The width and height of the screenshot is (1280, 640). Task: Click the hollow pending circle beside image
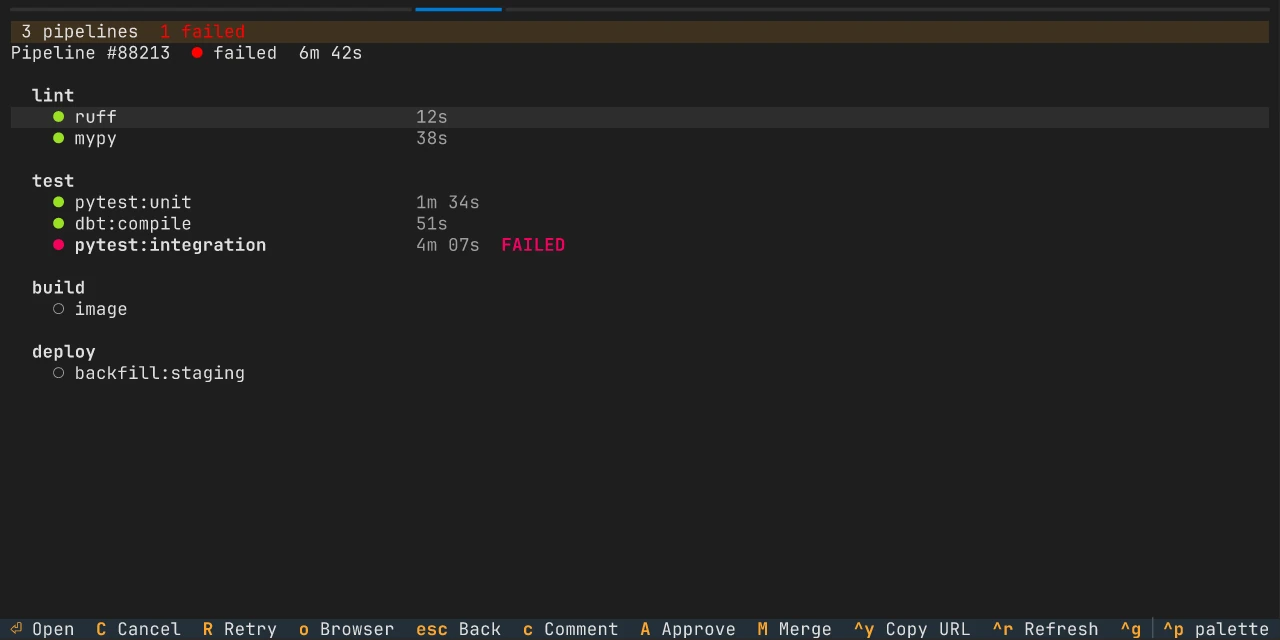click(x=58, y=309)
